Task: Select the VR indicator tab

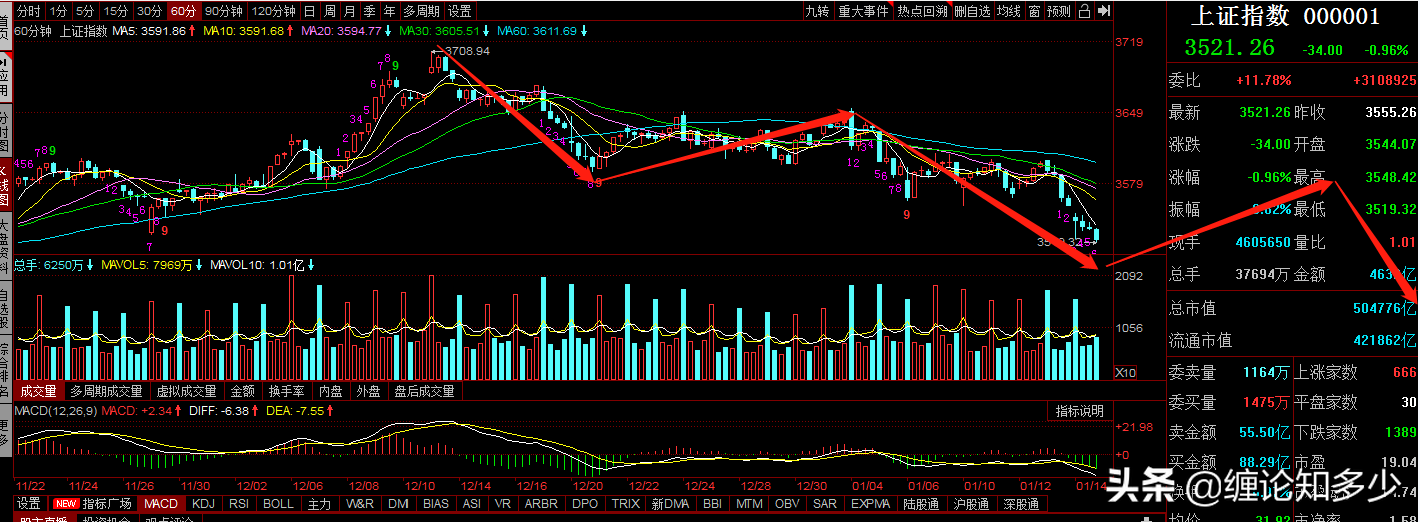Action: coord(504,504)
